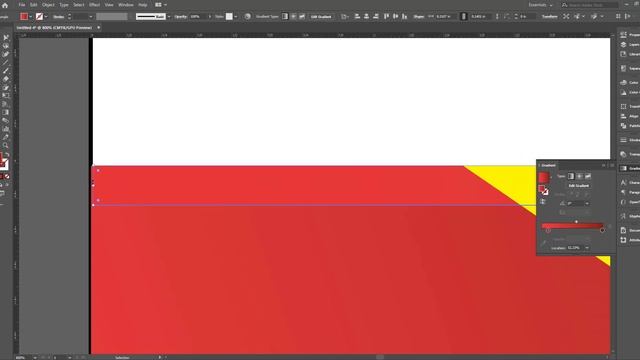Select the Paintbrush tool
This screenshot has width=640, height=360.
point(6,71)
